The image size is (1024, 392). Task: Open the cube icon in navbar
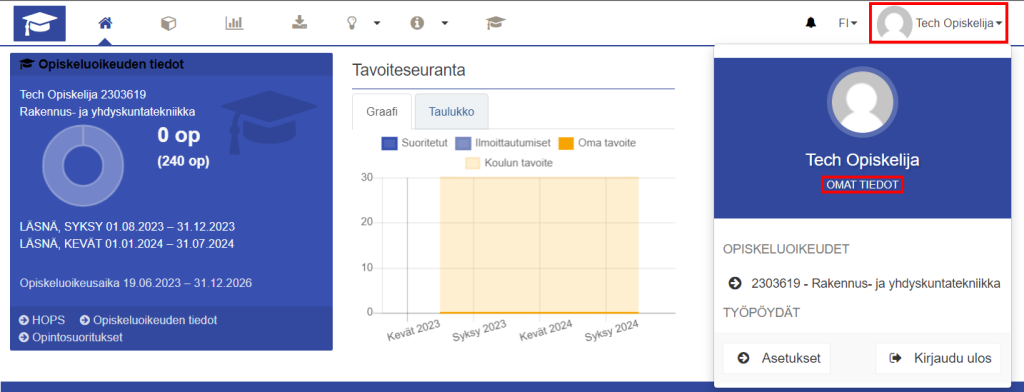pyautogui.click(x=168, y=23)
